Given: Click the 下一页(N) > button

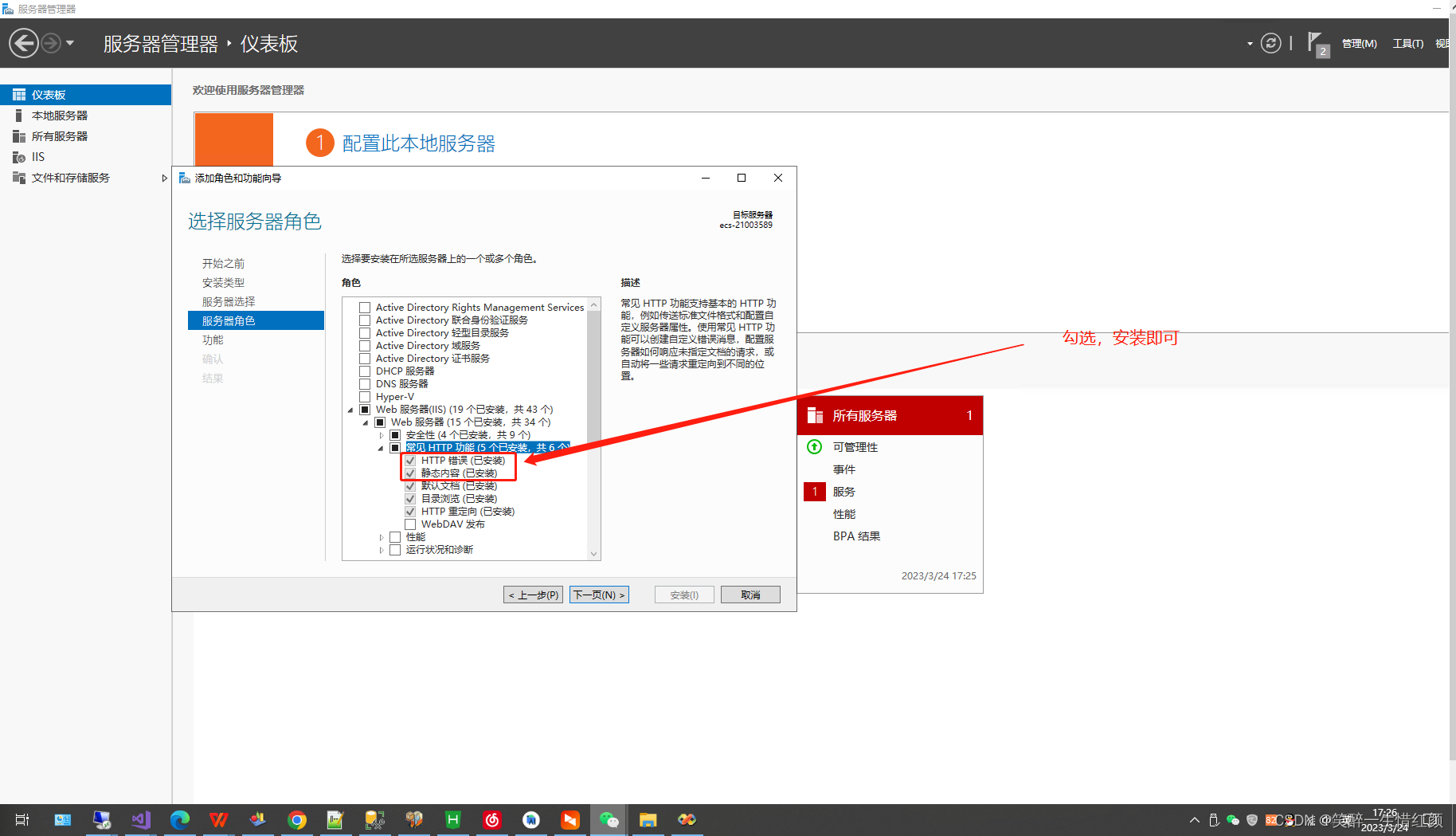Looking at the screenshot, I should [599, 595].
